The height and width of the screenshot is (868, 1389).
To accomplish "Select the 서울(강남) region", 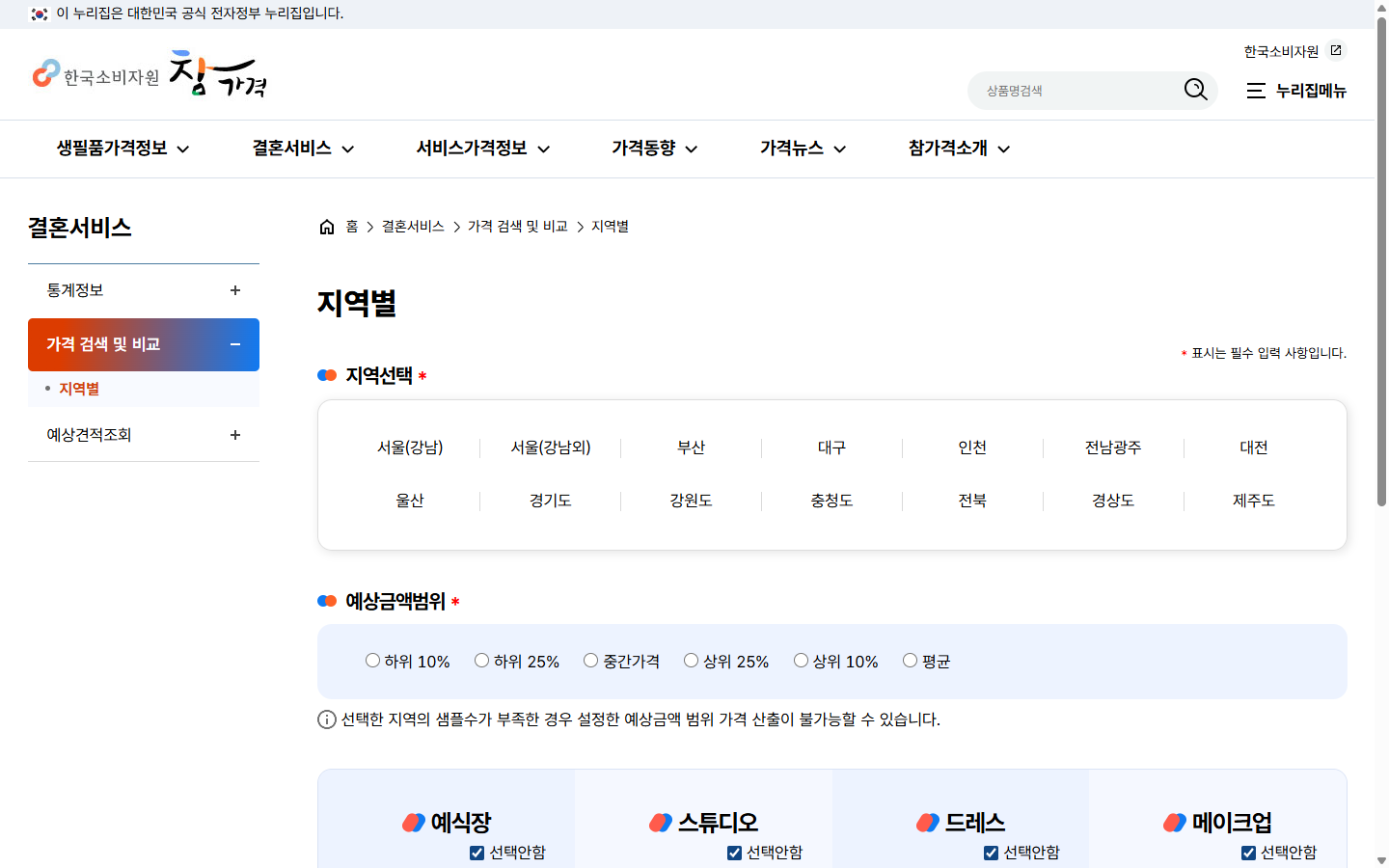I will (x=410, y=448).
